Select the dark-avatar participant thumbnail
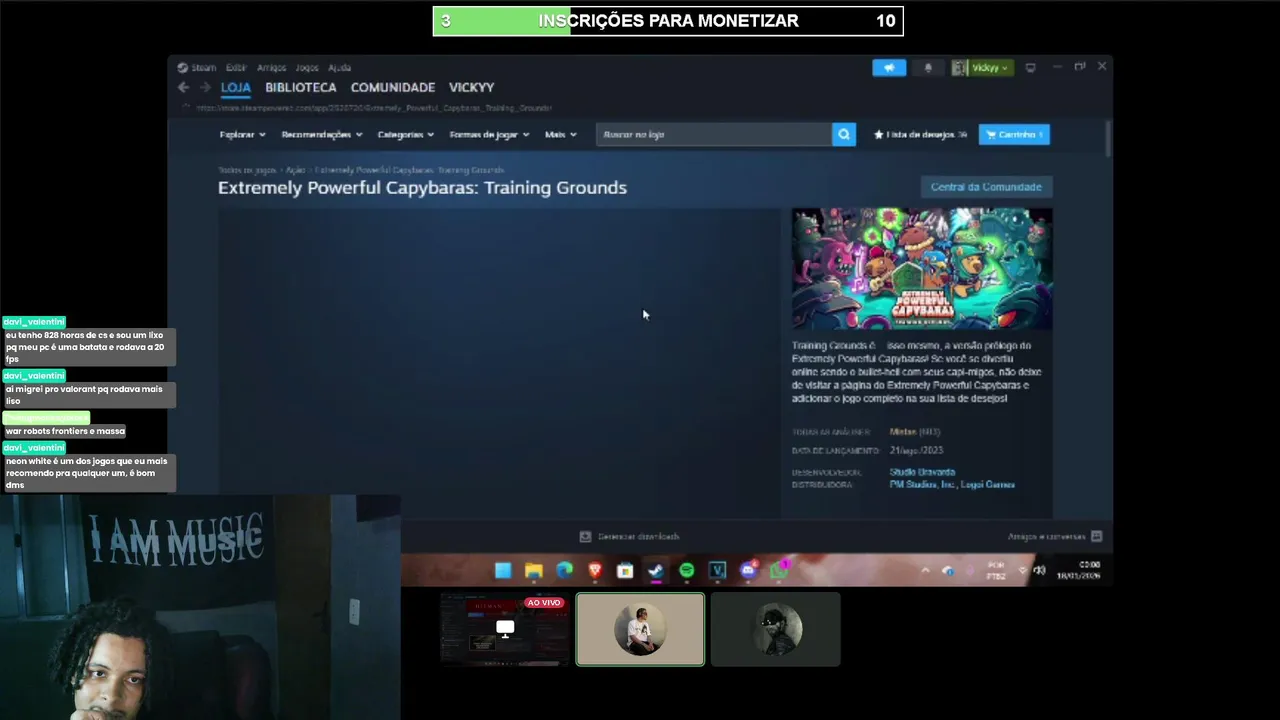This screenshot has width=1280, height=720. point(776,629)
